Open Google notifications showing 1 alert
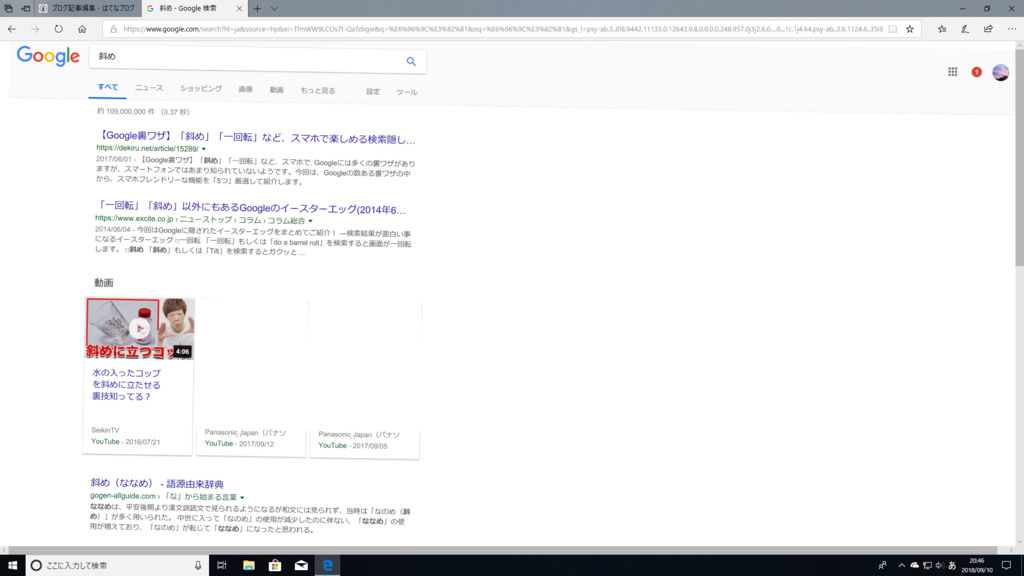1024x576 pixels. (x=978, y=73)
